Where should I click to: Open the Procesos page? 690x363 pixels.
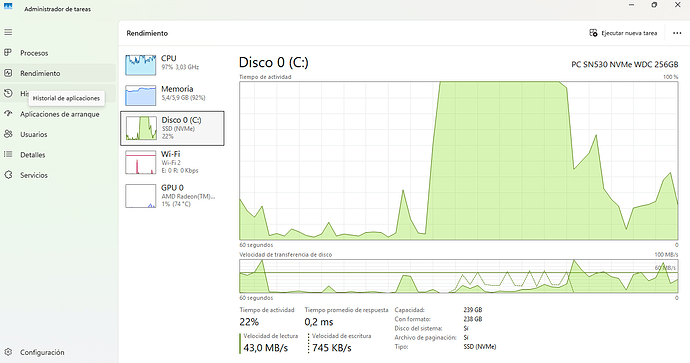click(58, 53)
